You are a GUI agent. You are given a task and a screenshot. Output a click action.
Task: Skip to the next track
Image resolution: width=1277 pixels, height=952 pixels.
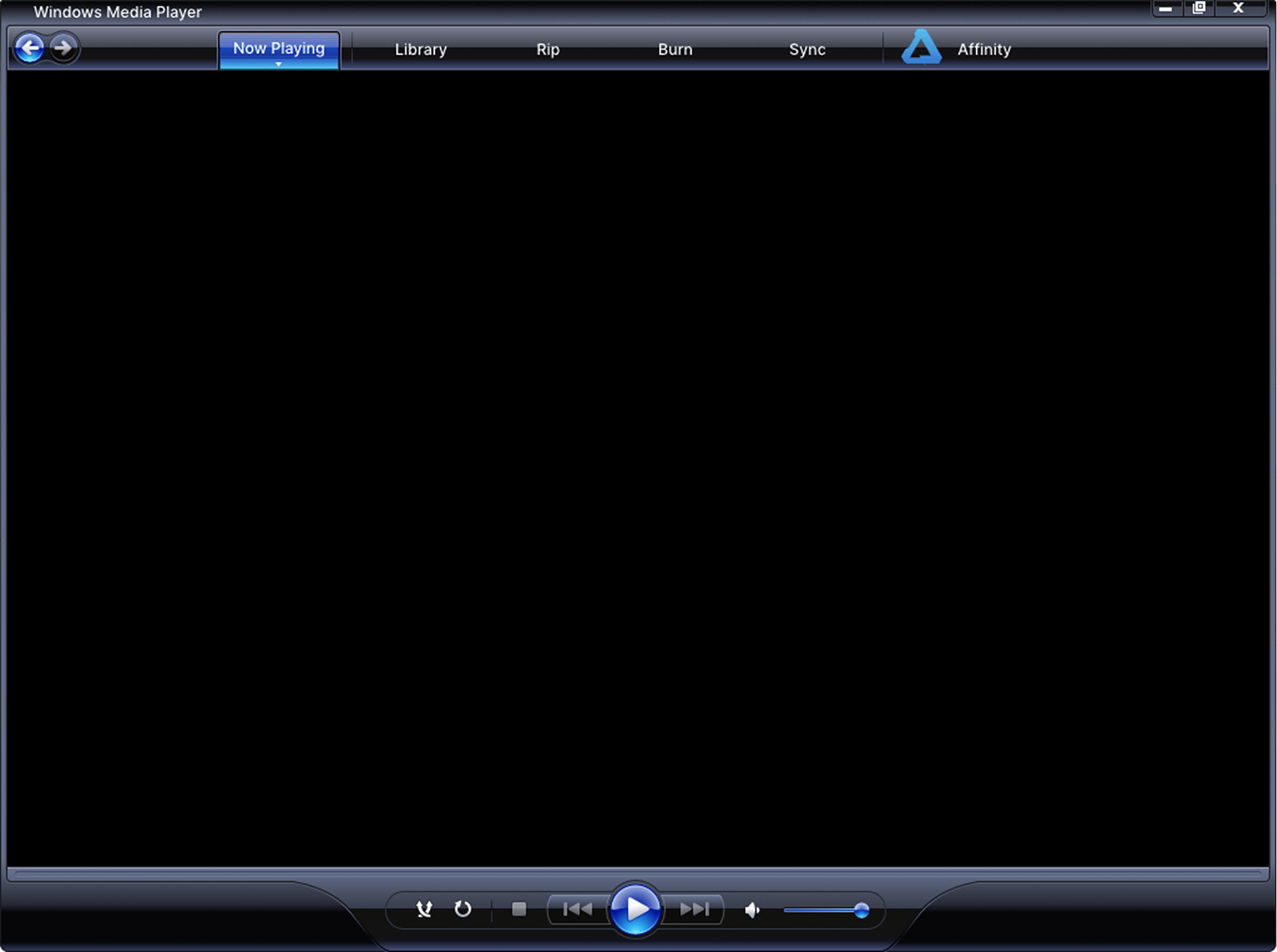click(x=693, y=909)
